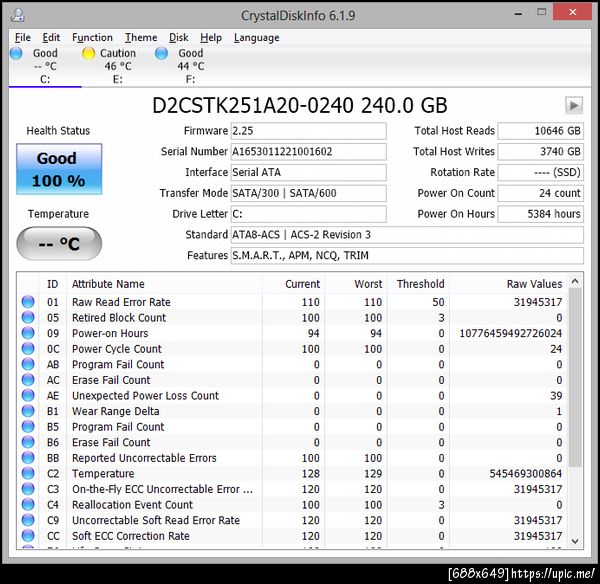This screenshot has height=584, width=600.
Task: Click the Drive Letter C: field
Action: [308, 214]
